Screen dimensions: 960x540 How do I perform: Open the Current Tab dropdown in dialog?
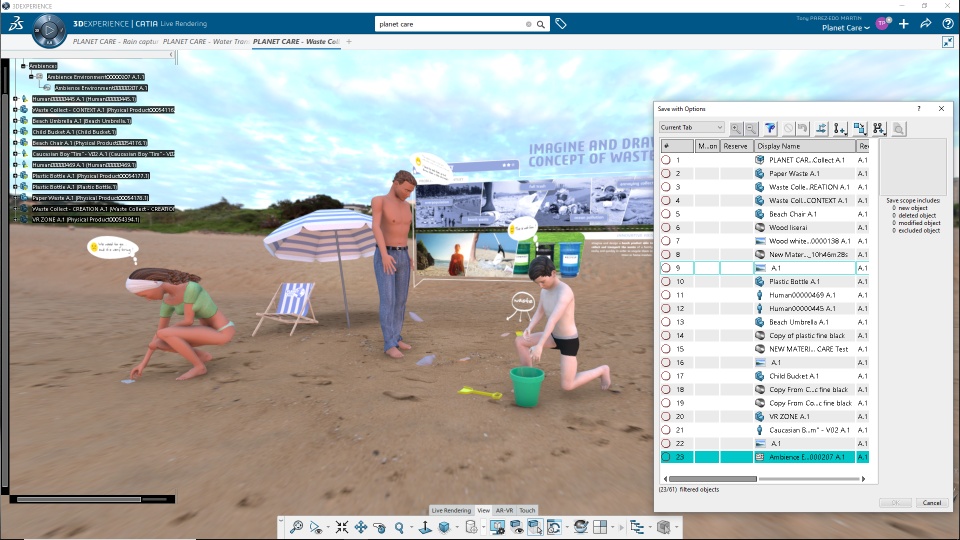[692, 127]
